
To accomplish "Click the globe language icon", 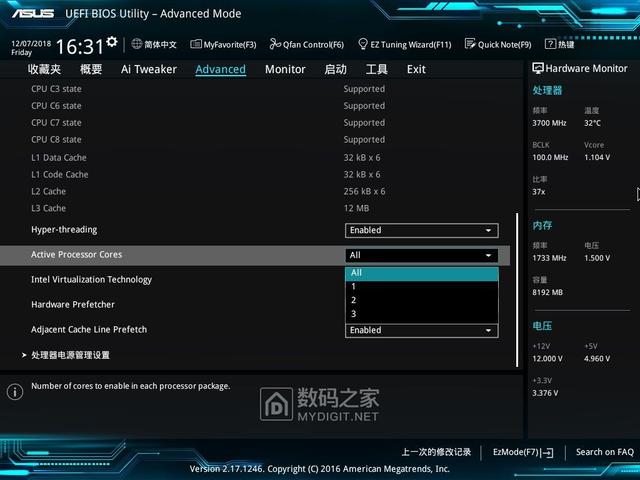I will (x=137, y=44).
